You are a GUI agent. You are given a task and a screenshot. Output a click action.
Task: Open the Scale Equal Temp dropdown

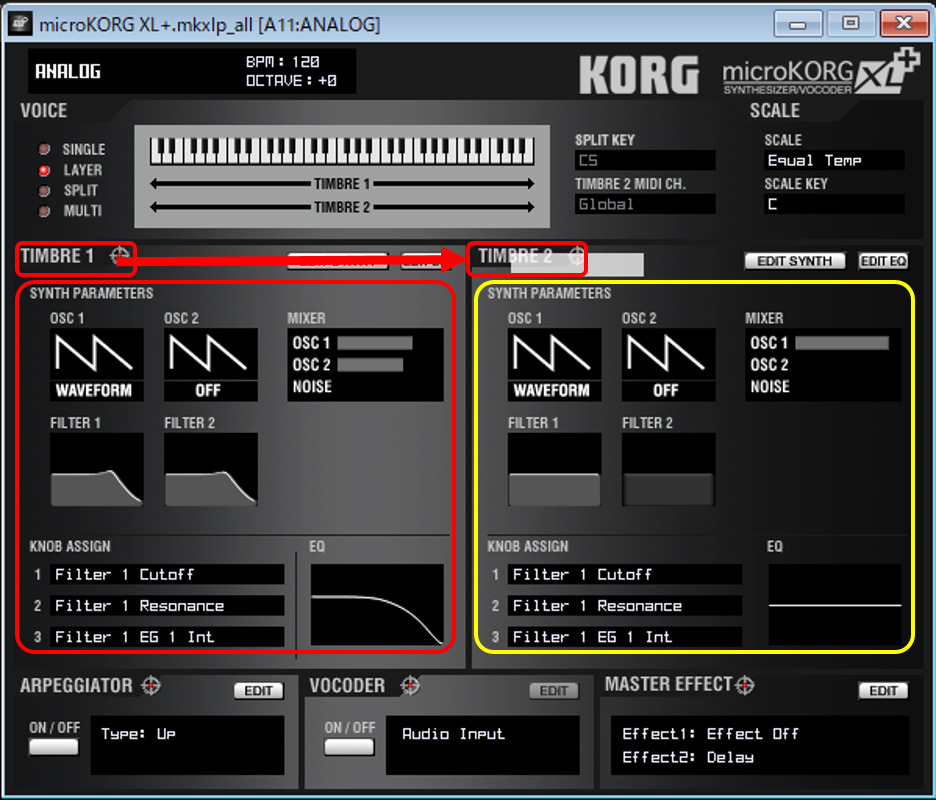point(834,160)
